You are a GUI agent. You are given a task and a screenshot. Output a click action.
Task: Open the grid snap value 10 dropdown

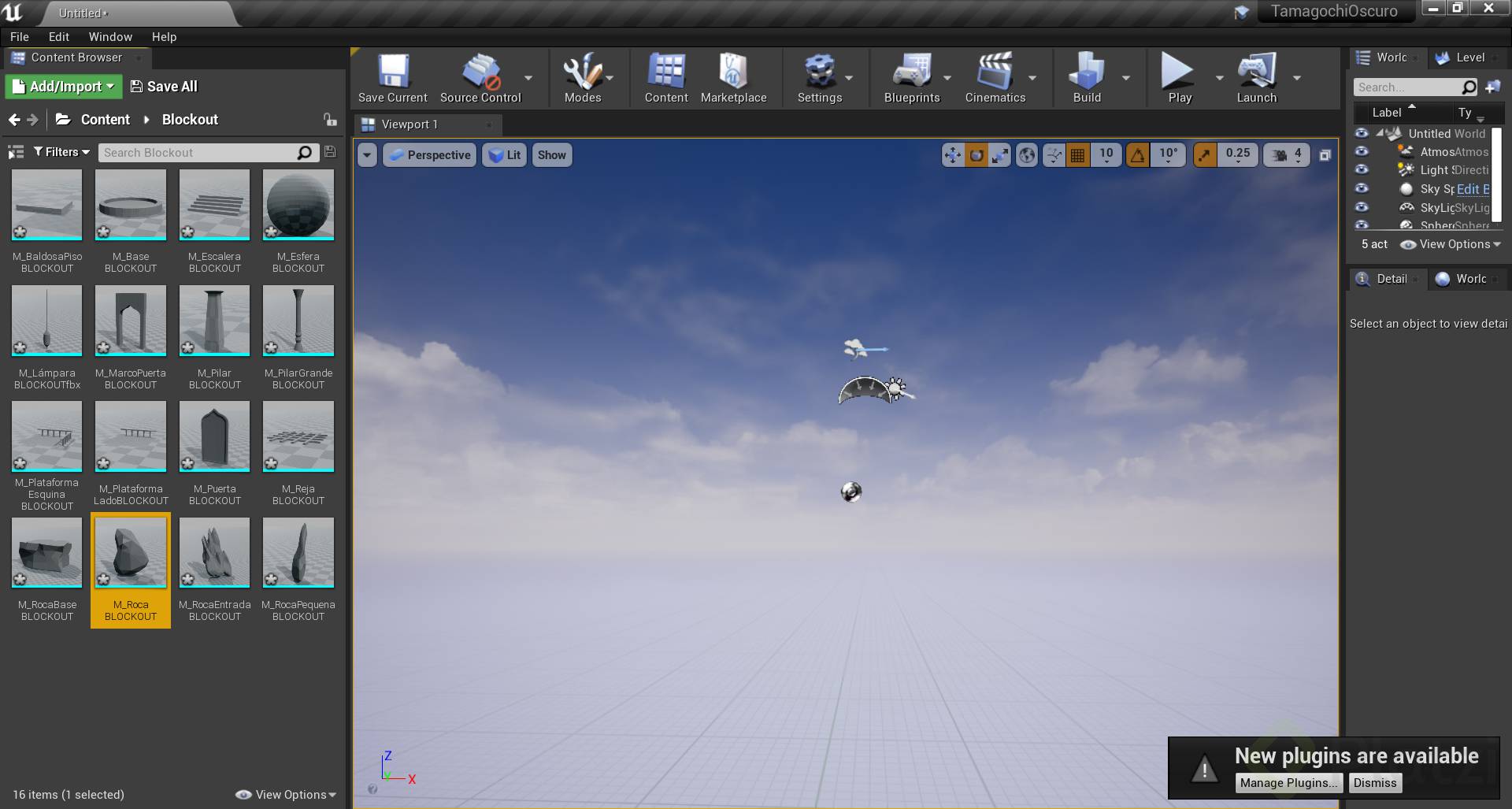click(1106, 155)
